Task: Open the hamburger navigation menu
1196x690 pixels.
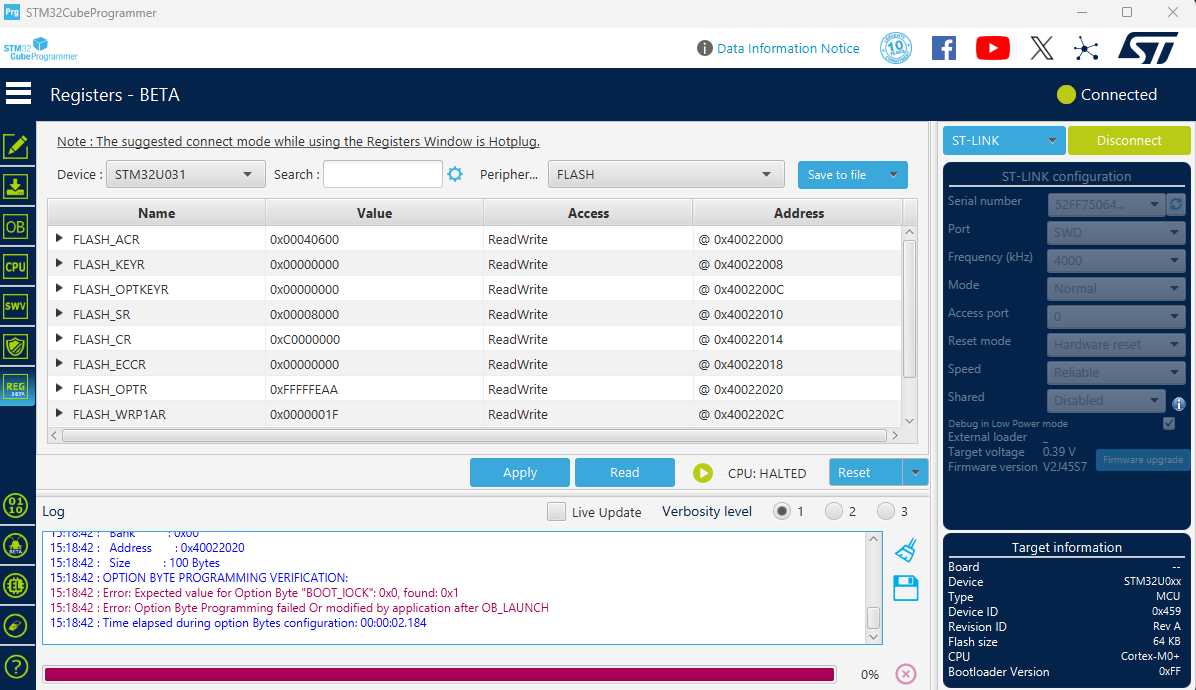Action: coord(18,92)
